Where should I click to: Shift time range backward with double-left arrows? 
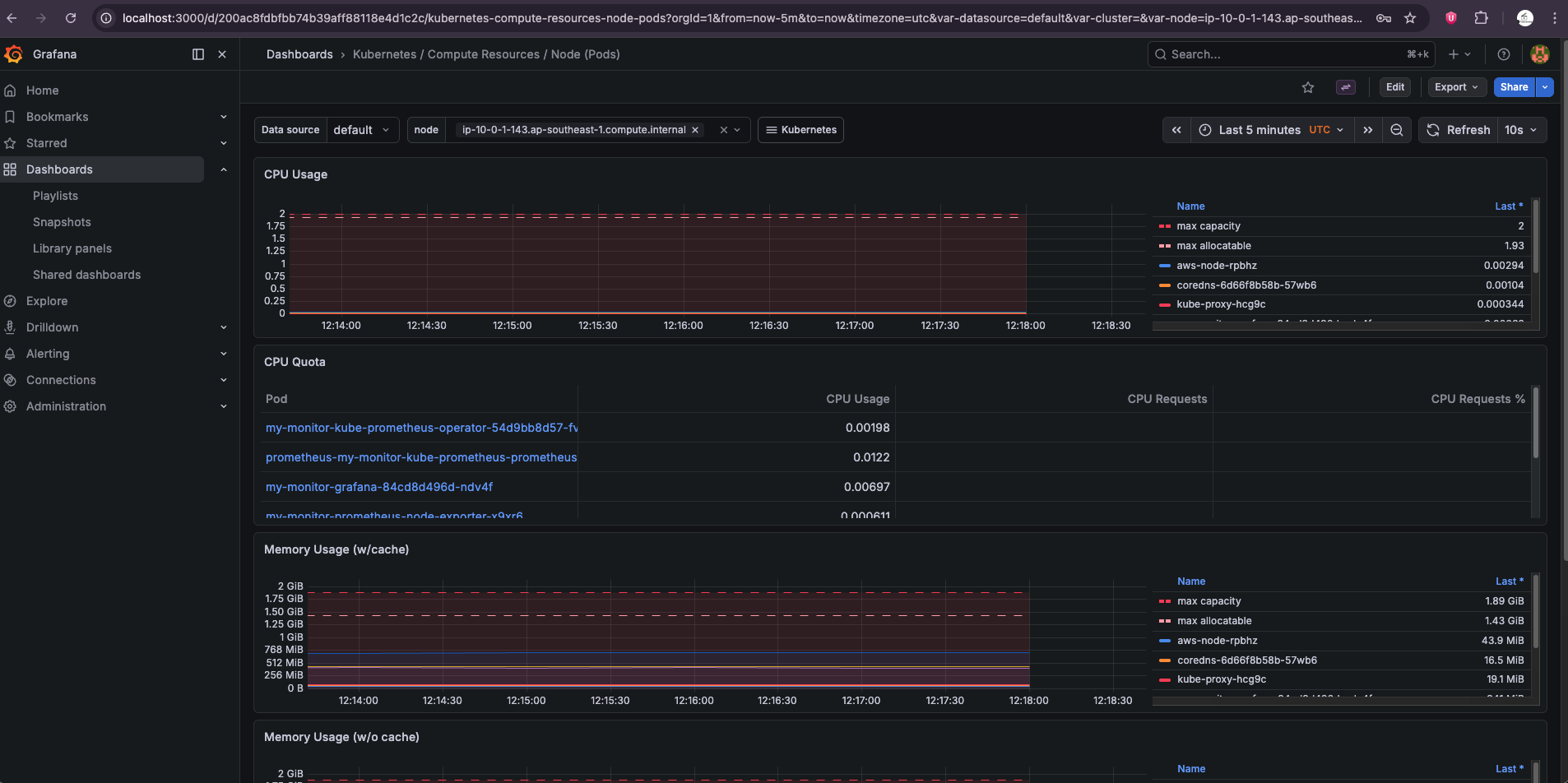coord(1176,130)
